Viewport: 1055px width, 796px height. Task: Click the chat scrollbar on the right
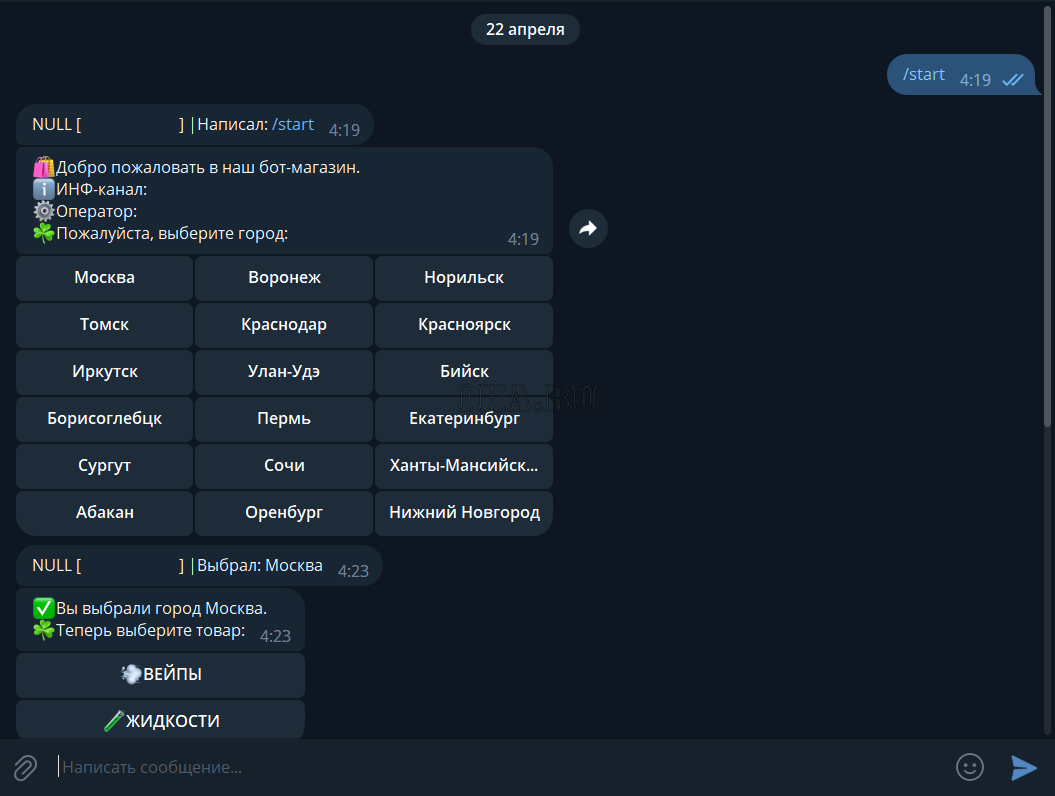(x=1048, y=300)
